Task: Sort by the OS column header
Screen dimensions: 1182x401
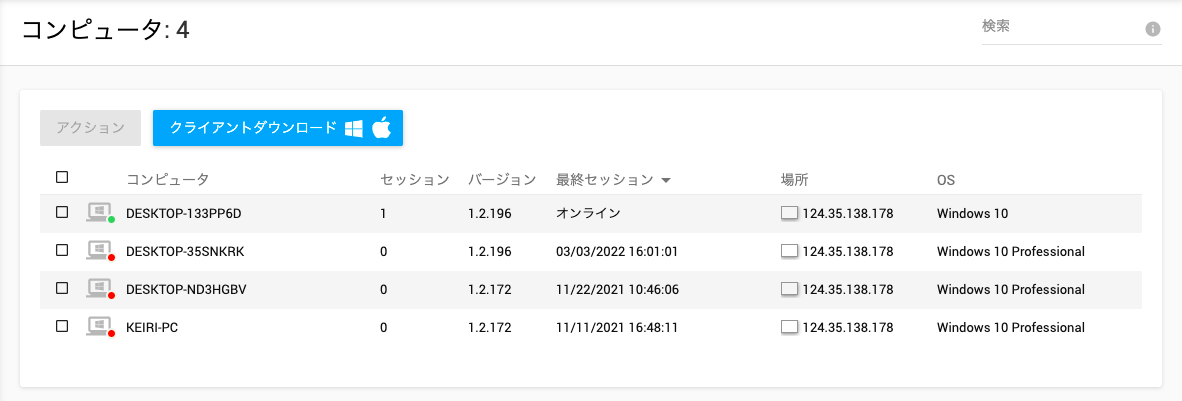Action: click(945, 180)
